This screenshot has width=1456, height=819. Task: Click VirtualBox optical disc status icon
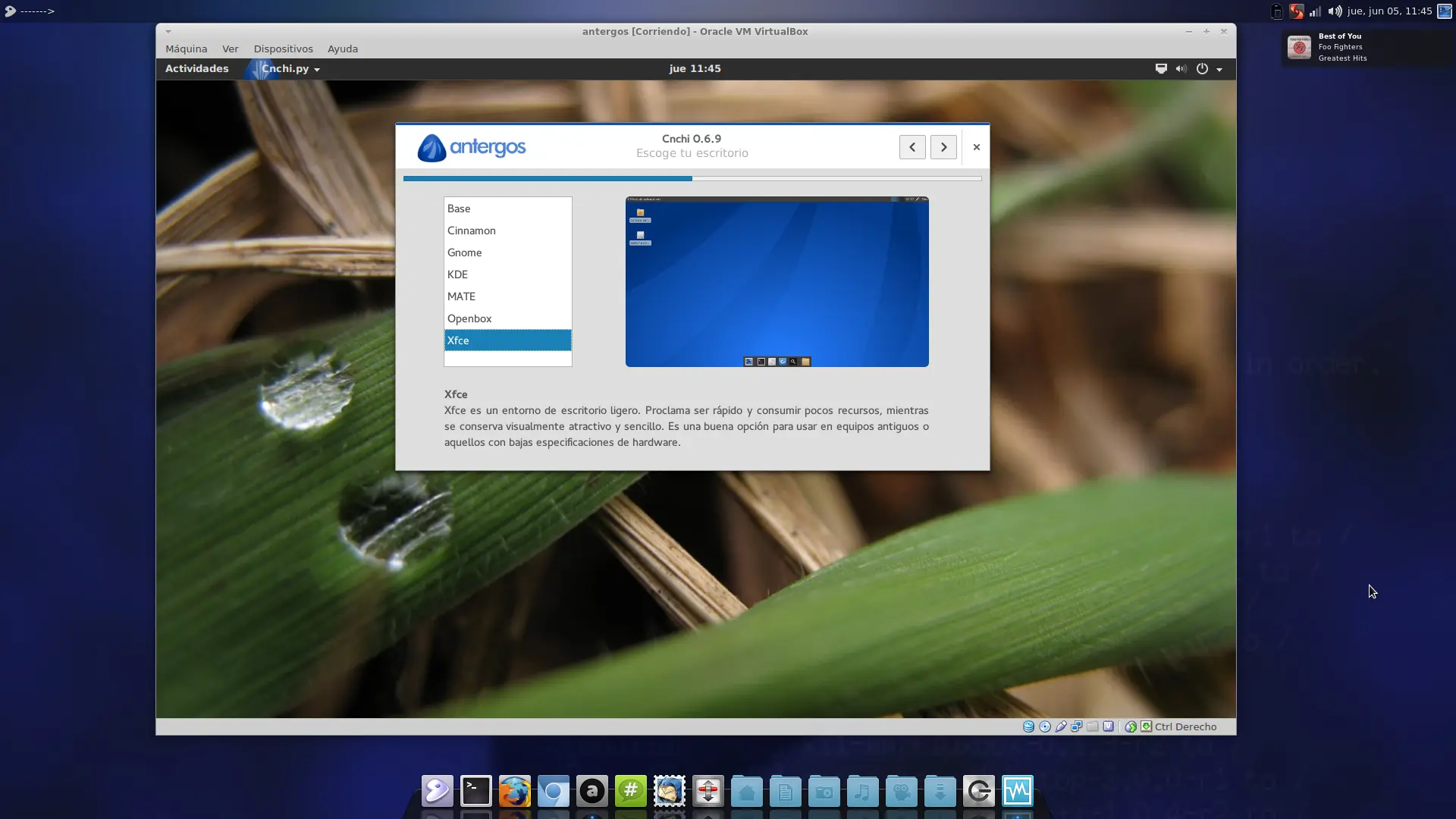[x=1045, y=726]
